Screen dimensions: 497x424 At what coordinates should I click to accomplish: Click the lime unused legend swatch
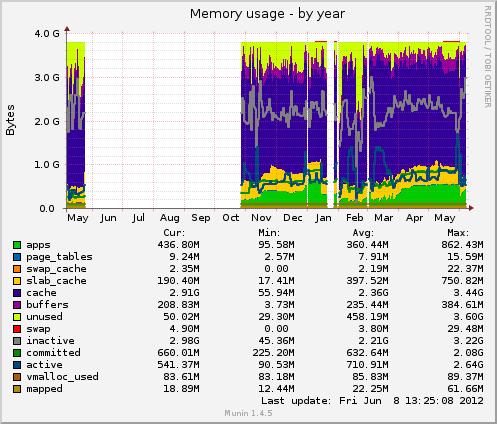(17, 317)
